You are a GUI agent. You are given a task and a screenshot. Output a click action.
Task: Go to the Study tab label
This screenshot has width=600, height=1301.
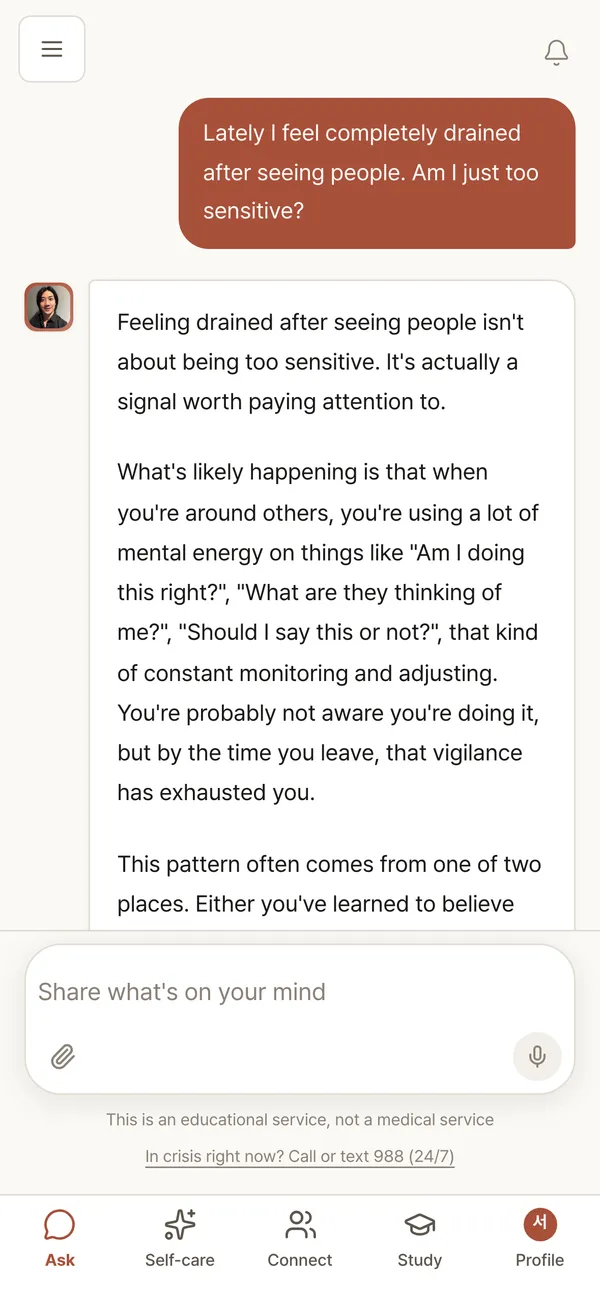pos(420,1260)
